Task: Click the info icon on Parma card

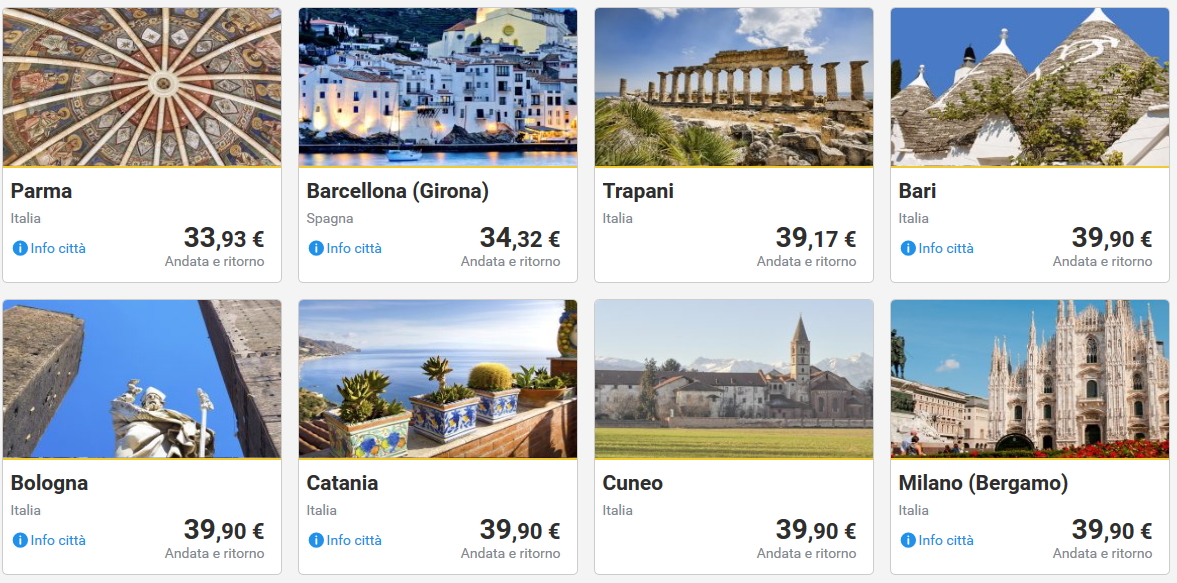Action: click(20, 248)
